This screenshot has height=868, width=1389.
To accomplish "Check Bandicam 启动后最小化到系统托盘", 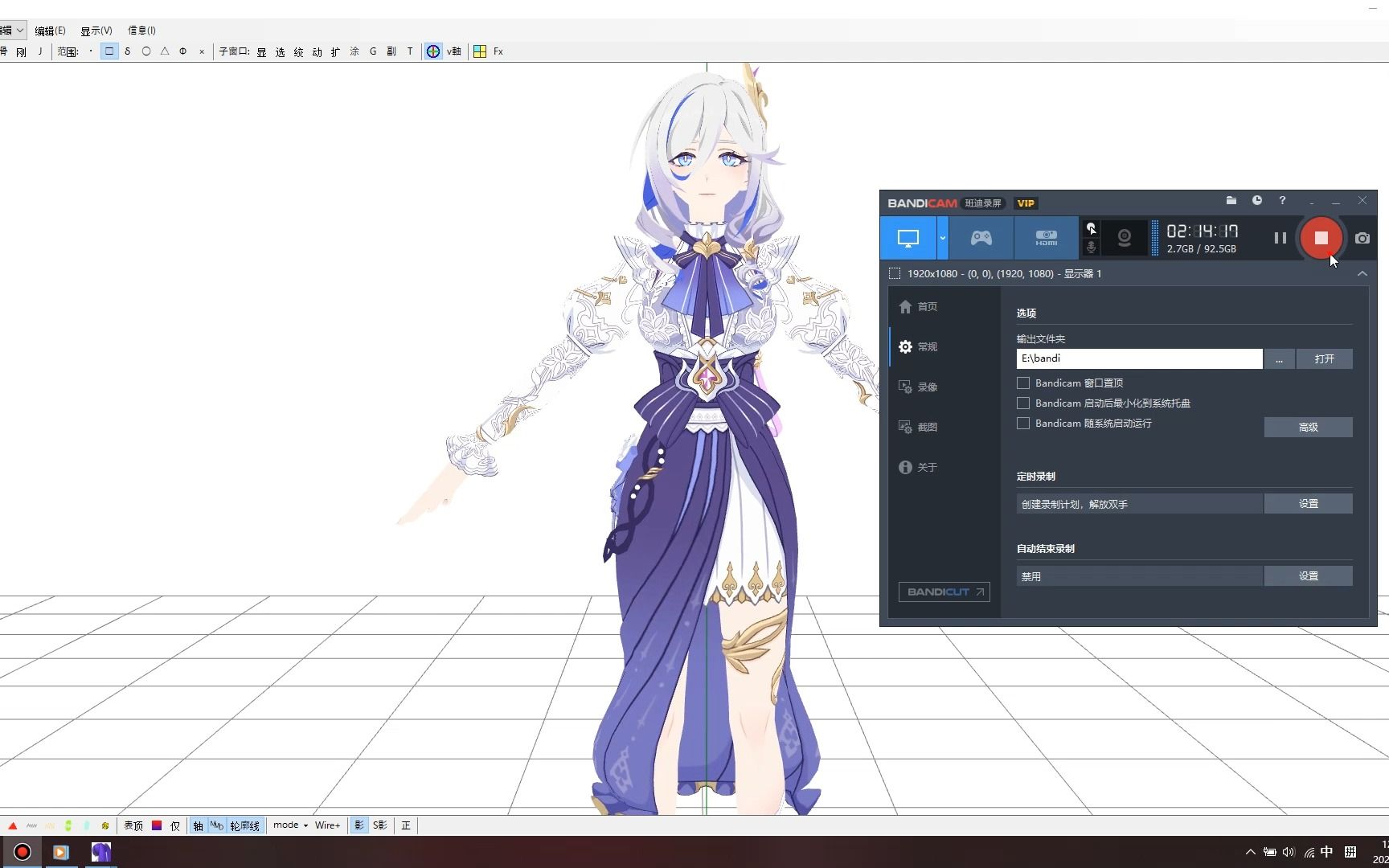I will point(1022,403).
